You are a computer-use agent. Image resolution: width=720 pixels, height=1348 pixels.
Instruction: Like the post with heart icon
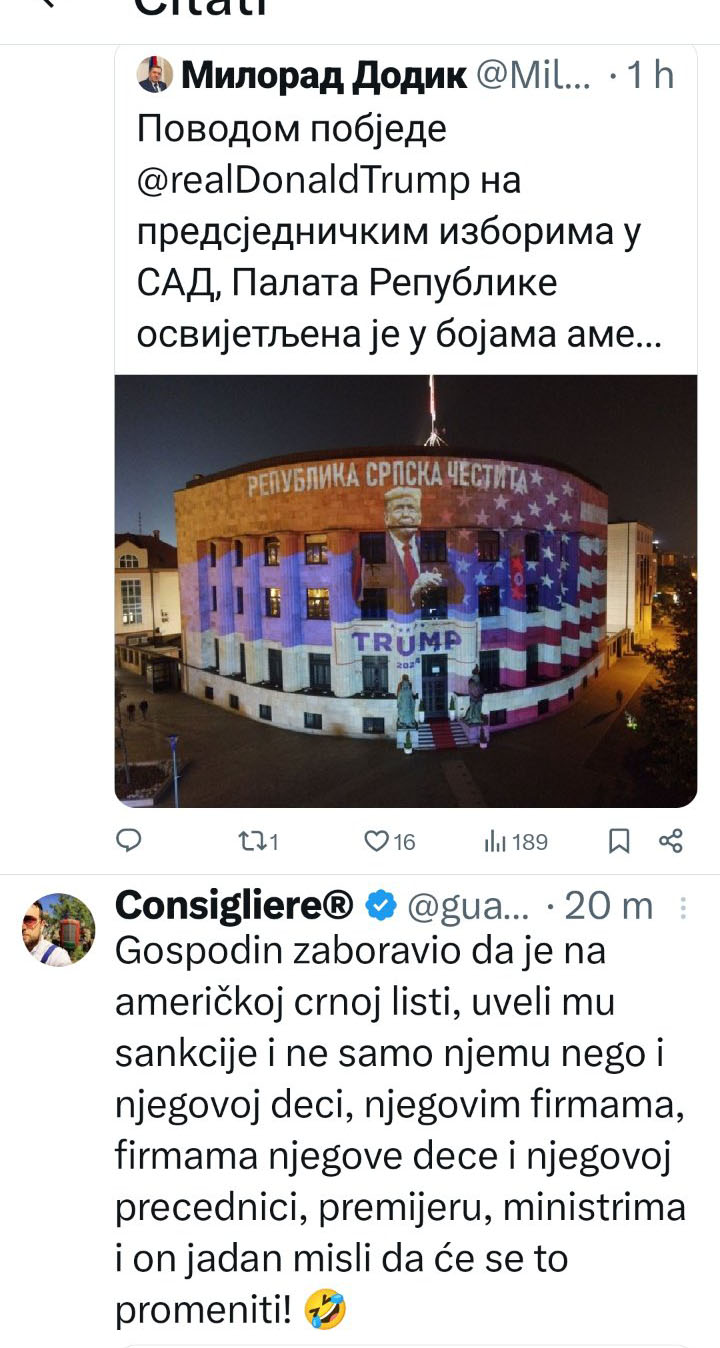(390, 842)
